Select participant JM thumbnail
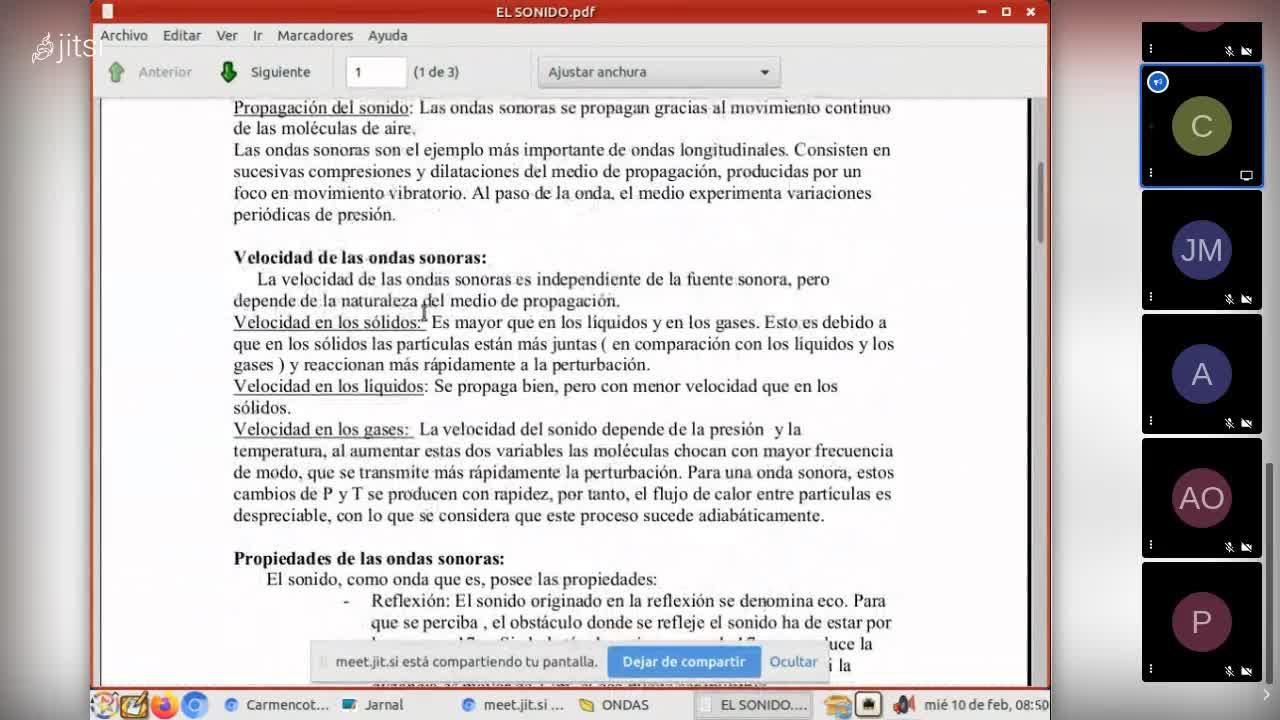1280x720 pixels. [x=1201, y=250]
